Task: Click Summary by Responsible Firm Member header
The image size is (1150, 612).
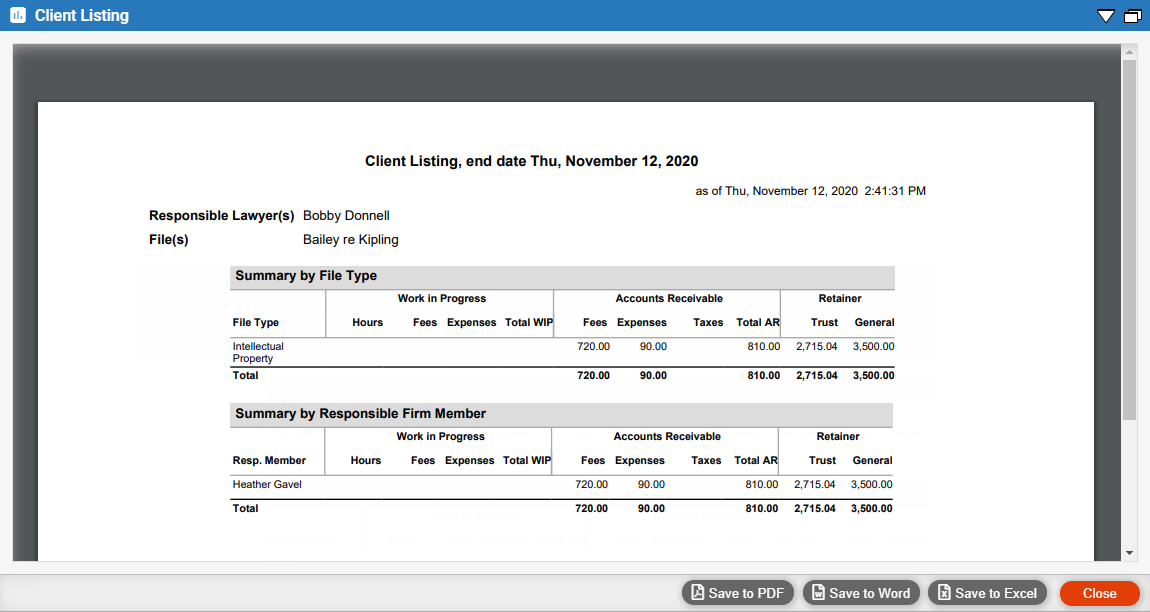Action: click(x=360, y=413)
